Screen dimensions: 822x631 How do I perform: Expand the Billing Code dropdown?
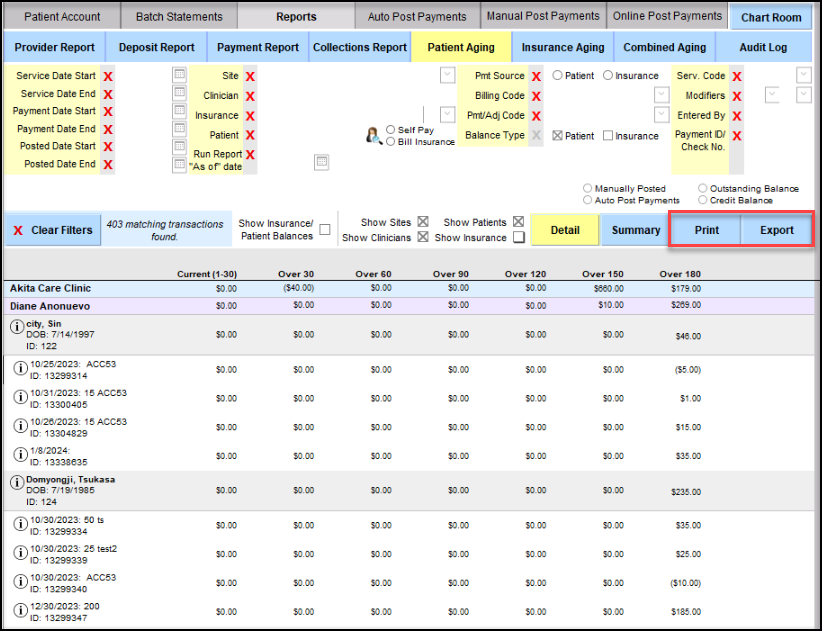tap(661, 95)
